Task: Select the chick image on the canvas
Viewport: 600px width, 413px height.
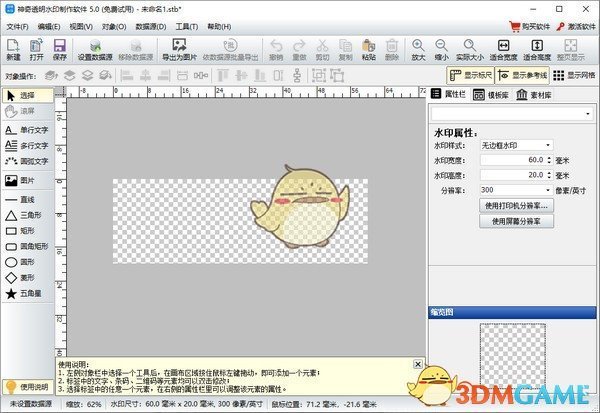Action: tap(300, 207)
